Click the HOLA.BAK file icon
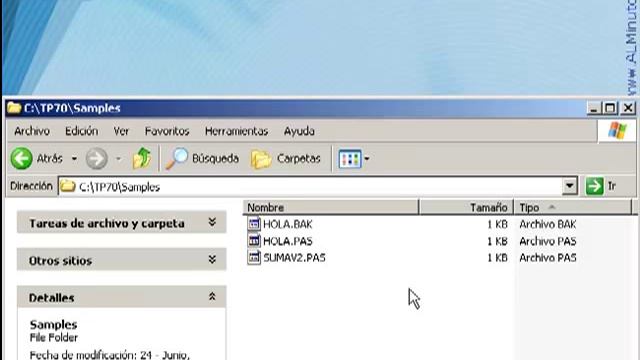Screen dimensions: 640x360 (x=254, y=224)
